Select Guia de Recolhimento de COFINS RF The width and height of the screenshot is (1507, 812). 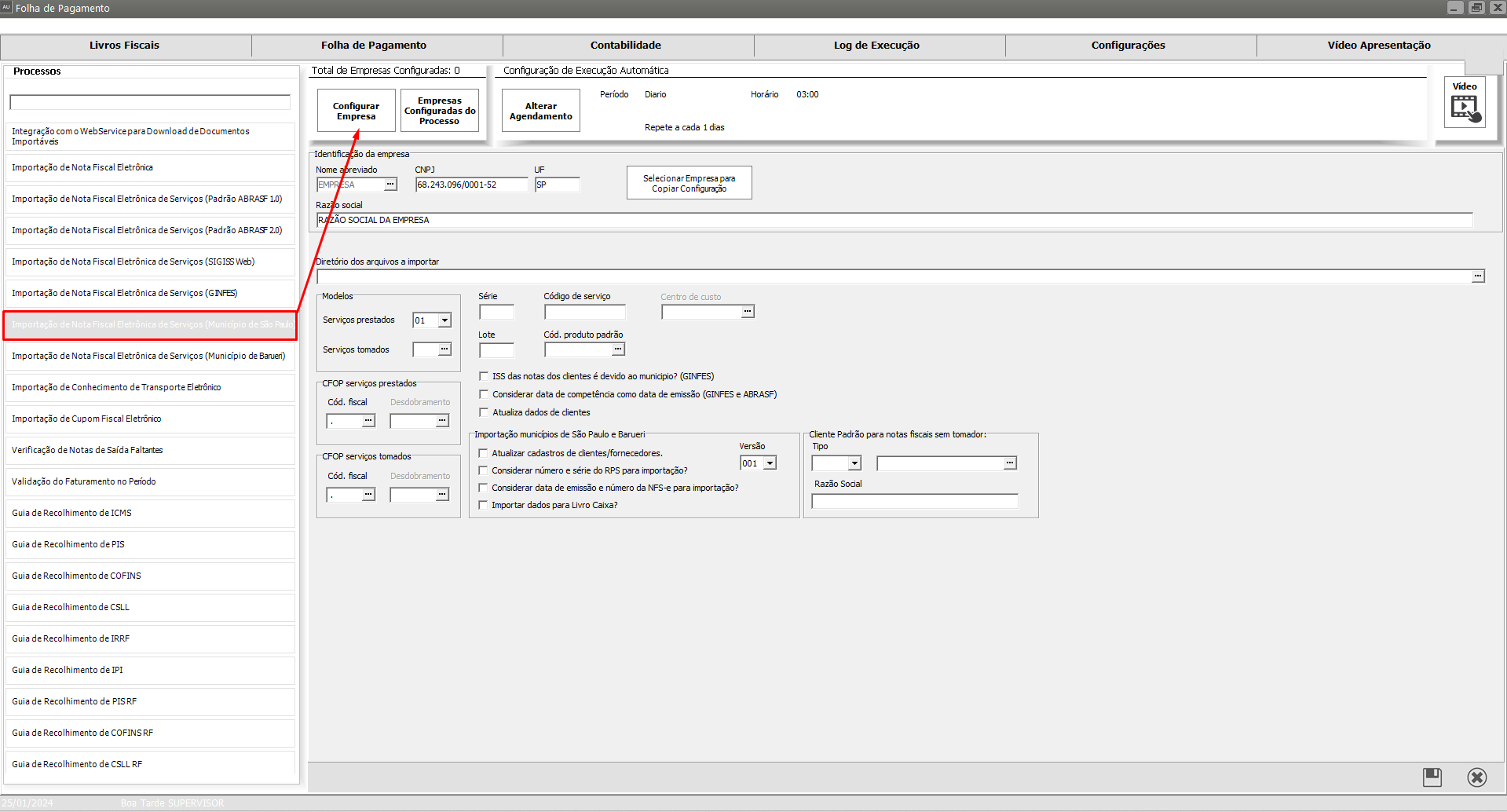(150, 733)
